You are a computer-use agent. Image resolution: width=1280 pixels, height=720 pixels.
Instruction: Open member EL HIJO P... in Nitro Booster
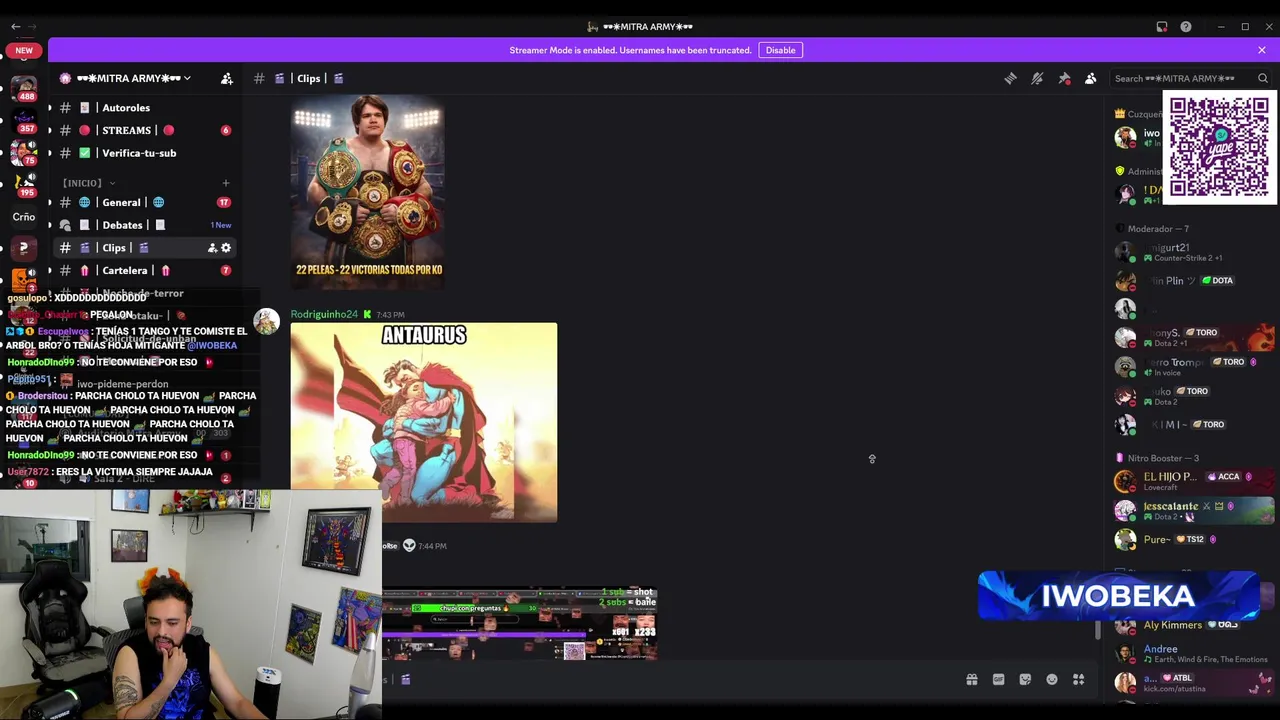[1194, 481]
